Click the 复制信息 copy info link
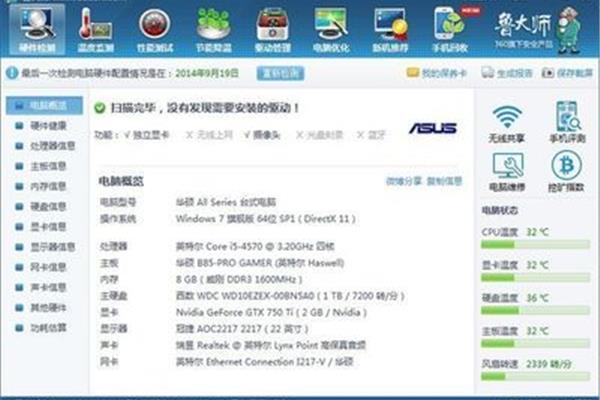This screenshot has height=400, width=600. (445, 181)
